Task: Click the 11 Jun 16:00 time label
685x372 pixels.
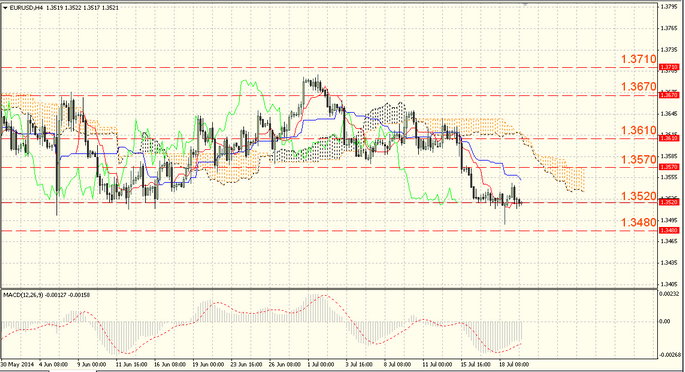Action: coord(130,364)
